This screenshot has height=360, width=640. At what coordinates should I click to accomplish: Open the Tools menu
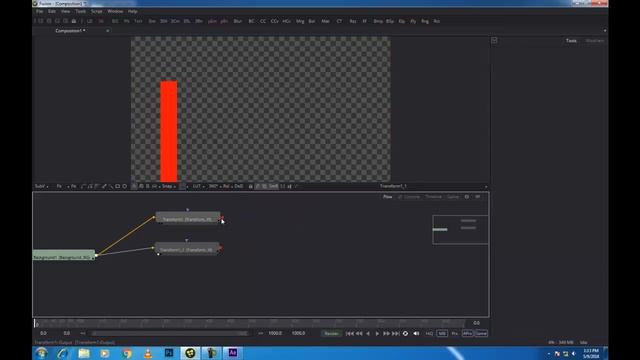(80, 11)
